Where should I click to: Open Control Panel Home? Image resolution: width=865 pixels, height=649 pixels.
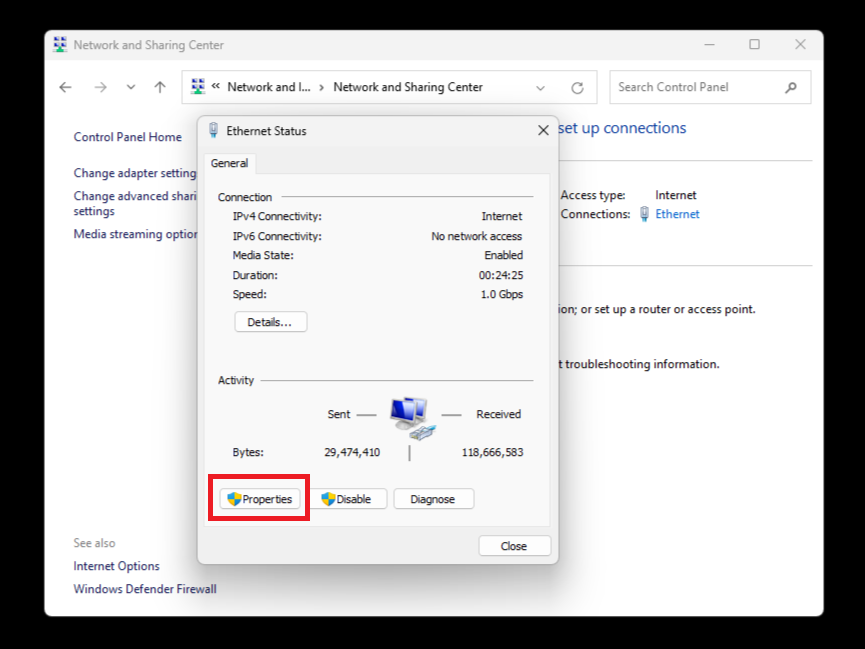coord(128,137)
